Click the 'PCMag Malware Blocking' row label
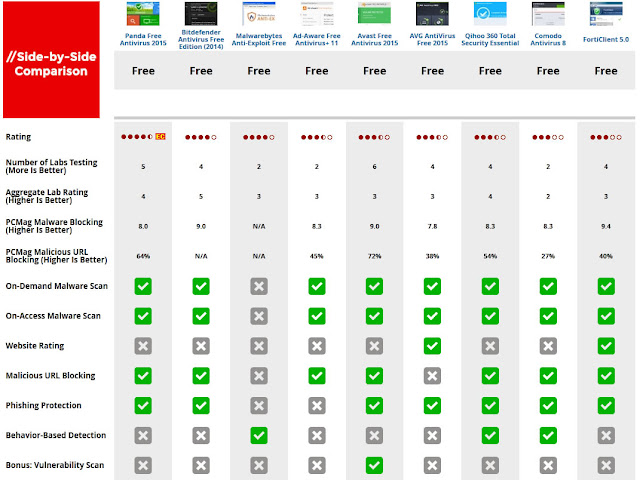The image size is (640, 480). pyautogui.click(x=54, y=226)
